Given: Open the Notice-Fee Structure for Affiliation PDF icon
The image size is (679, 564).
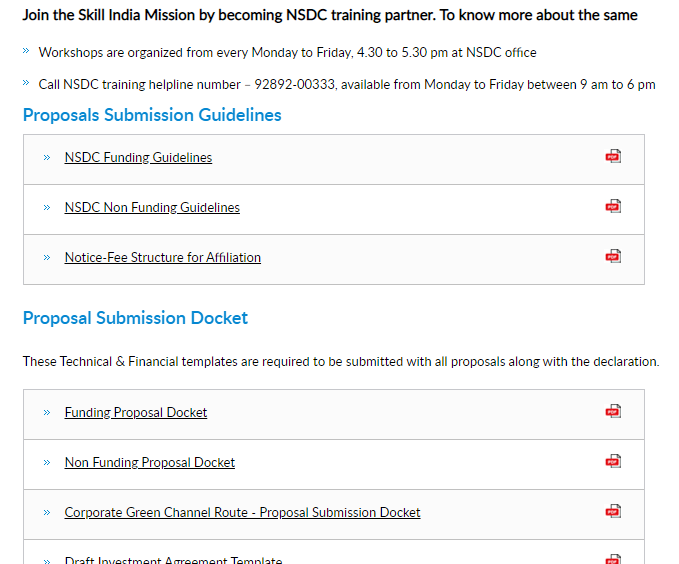Looking at the screenshot, I should point(613,256).
